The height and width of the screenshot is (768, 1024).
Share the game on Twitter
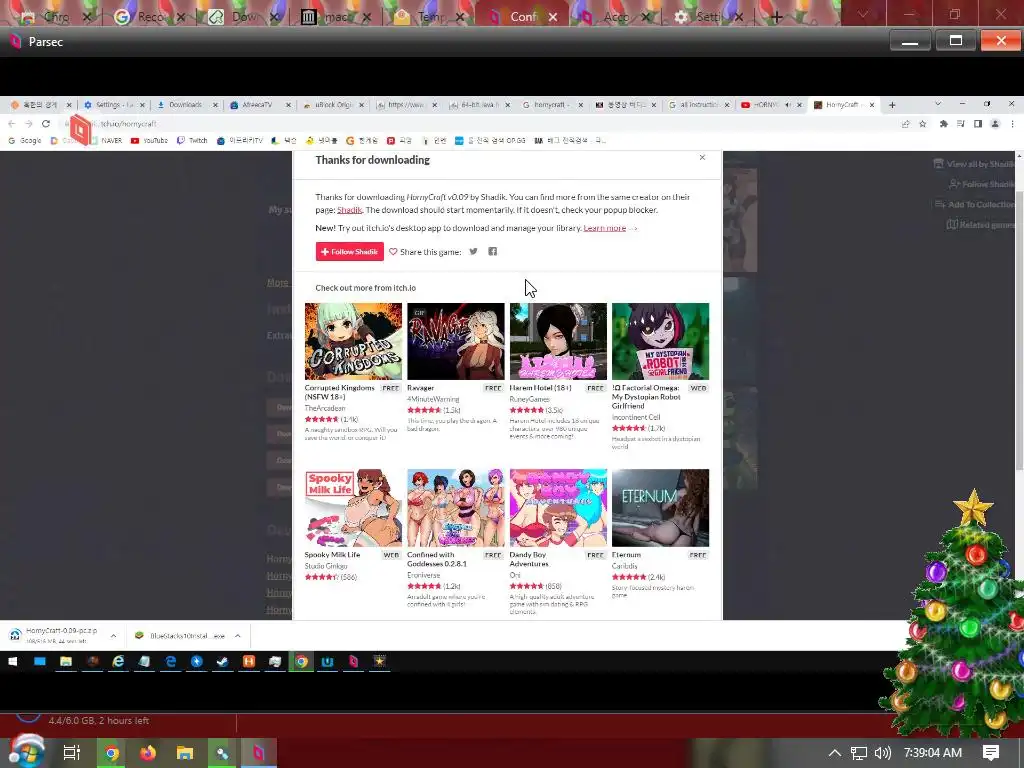point(473,251)
